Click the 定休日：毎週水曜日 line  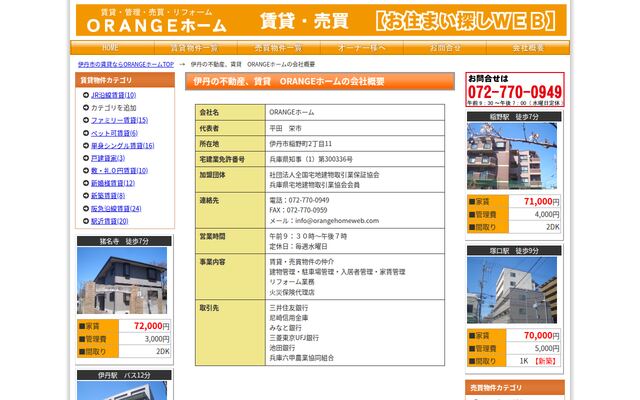[x=298, y=247]
